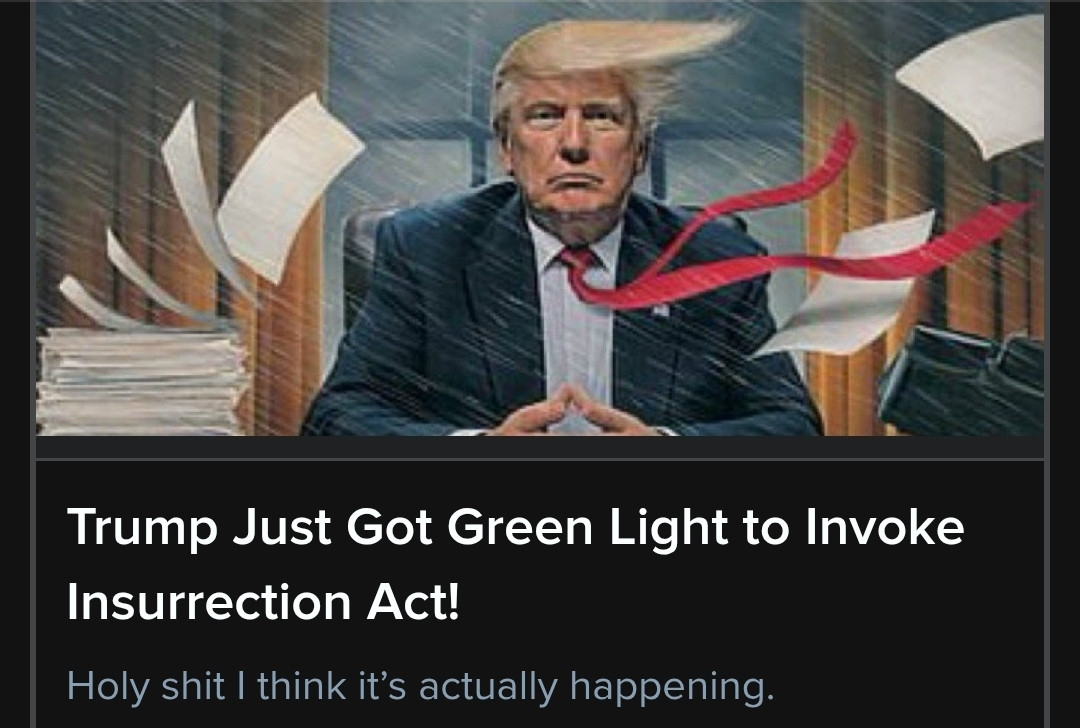The height and width of the screenshot is (728, 1080).
Task: Click the word "Trump" in the headline
Action: pos(142,528)
